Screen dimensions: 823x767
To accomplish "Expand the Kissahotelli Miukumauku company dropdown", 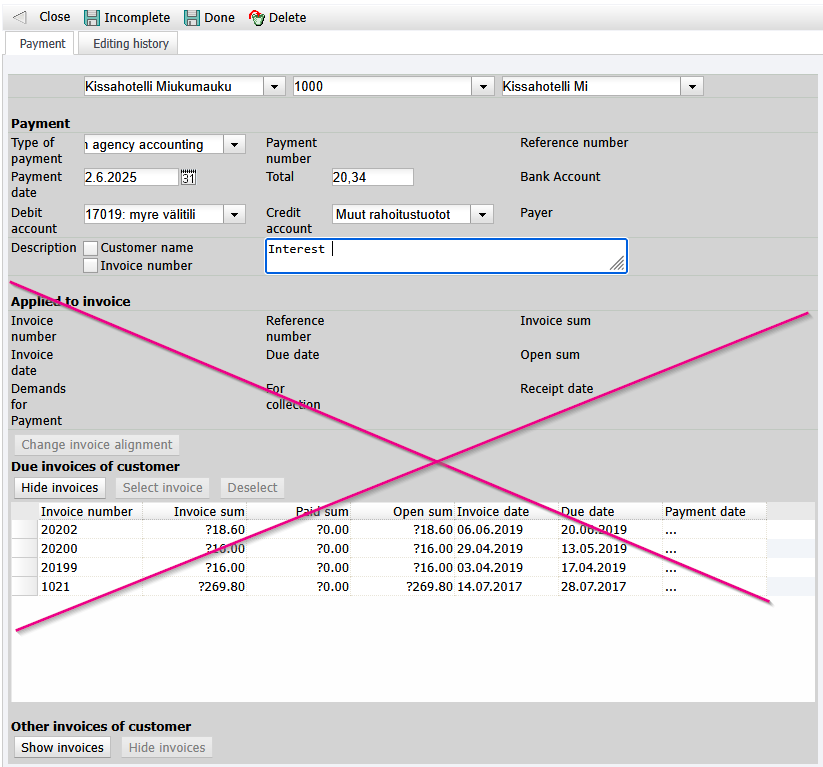I will point(274,87).
